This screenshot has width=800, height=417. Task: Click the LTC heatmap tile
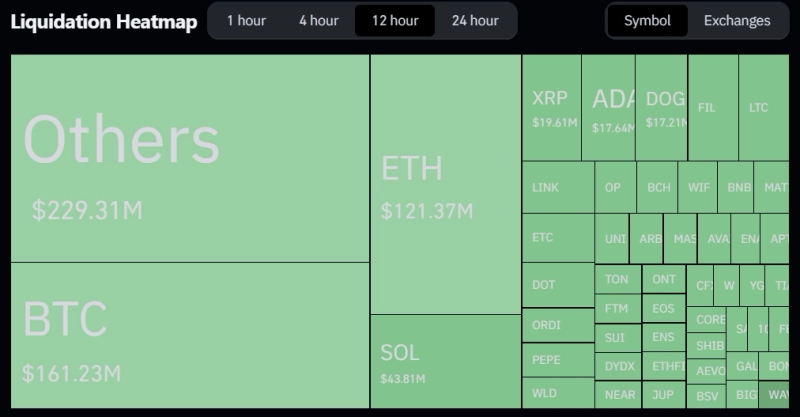(763, 108)
